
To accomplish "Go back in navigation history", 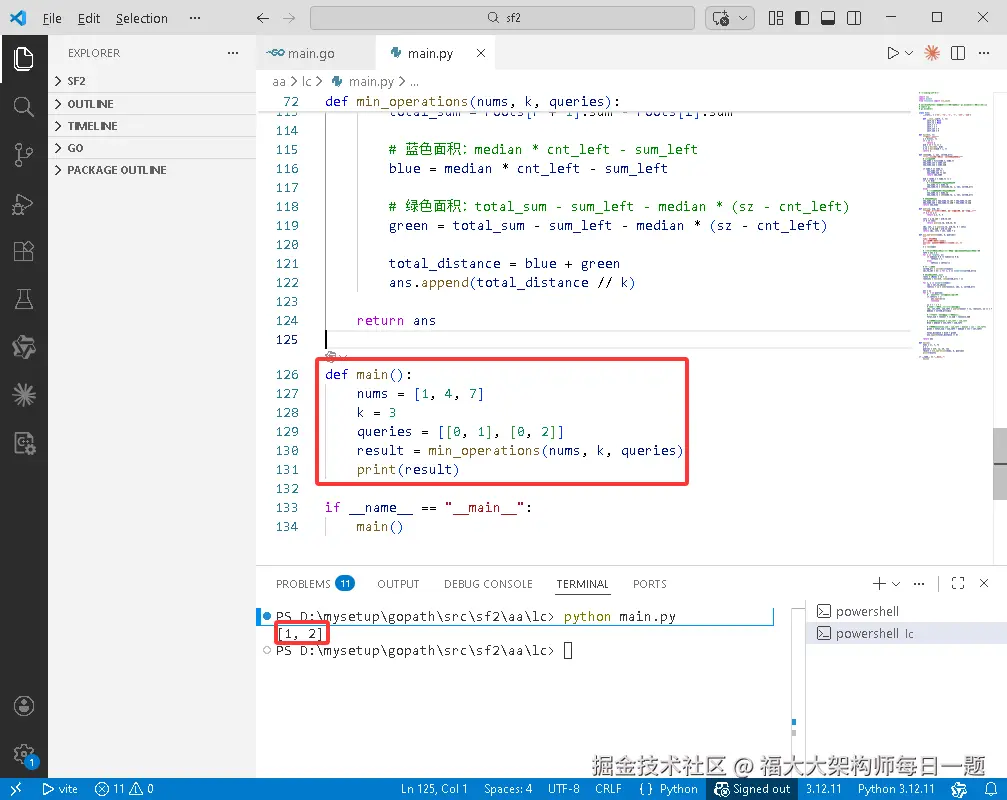I will click(x=263, y=18).
